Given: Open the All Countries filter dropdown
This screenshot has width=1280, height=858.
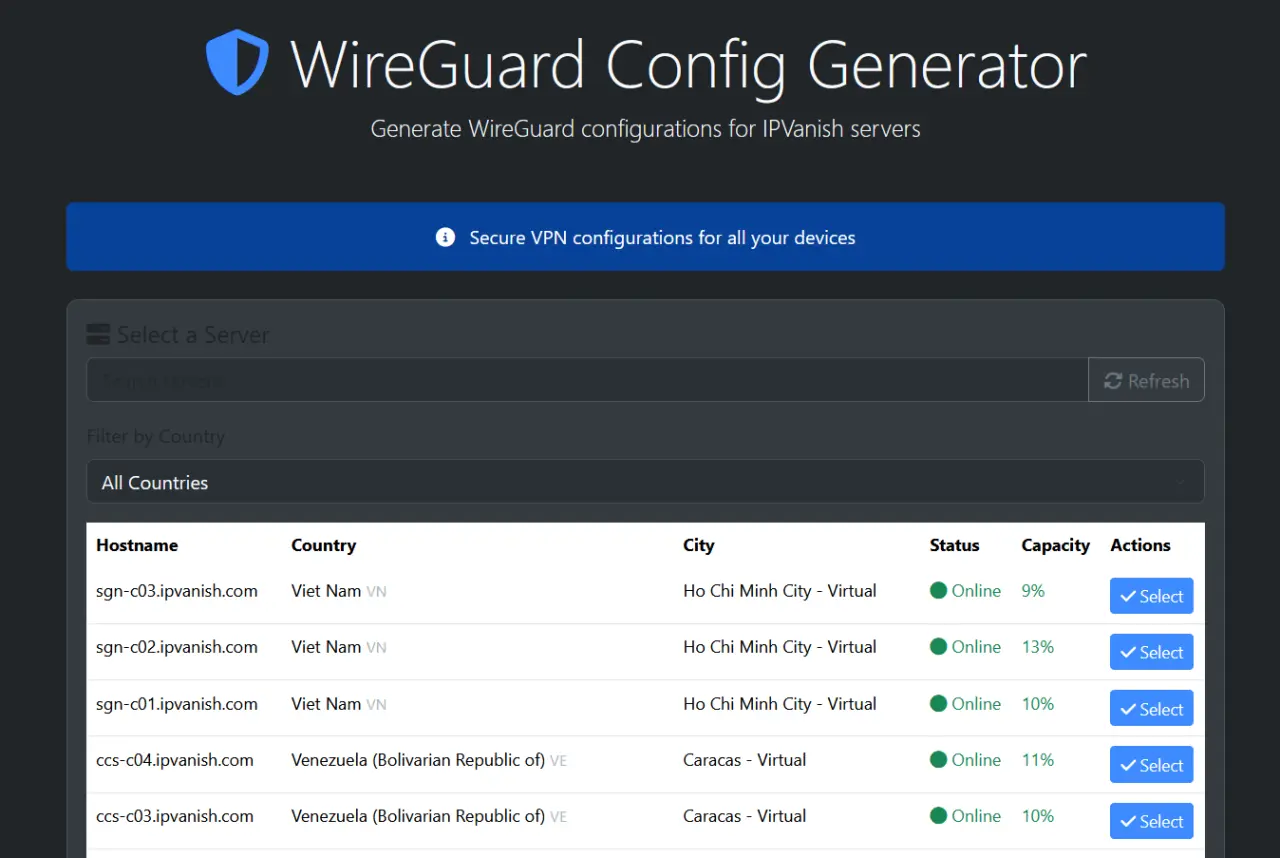Looking at the screenshot, I should click(645, 482).
